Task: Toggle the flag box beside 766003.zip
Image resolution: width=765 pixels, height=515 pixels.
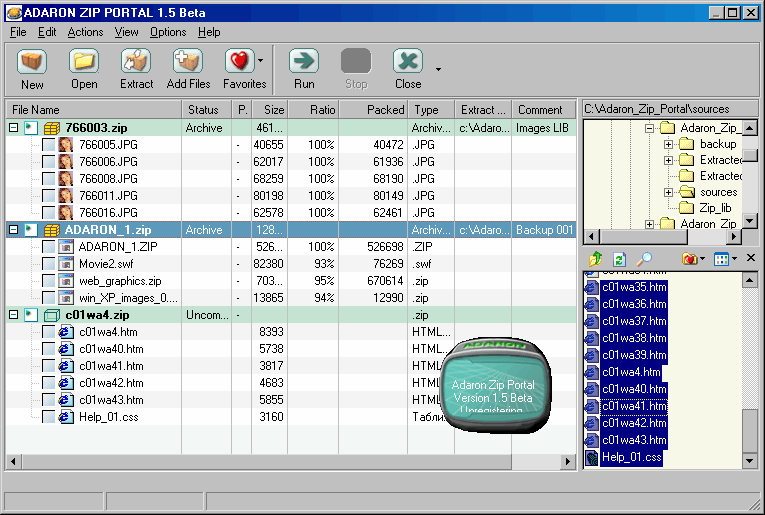Action: (x=31, y=128)
